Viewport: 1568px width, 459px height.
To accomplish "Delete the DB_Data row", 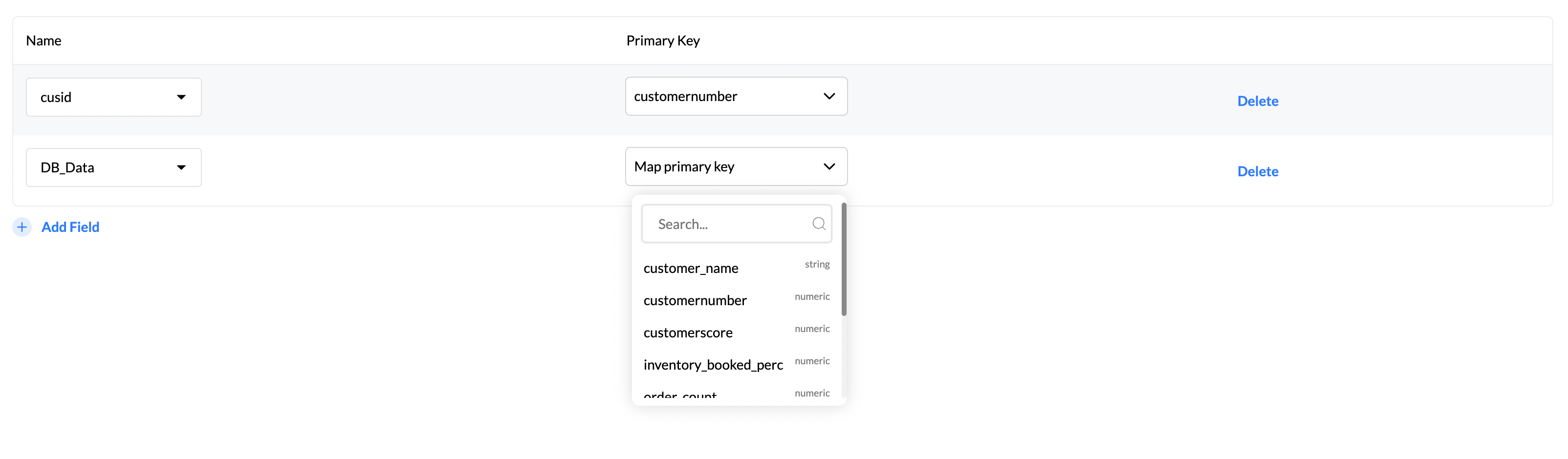I will [x=1257, y=171].
